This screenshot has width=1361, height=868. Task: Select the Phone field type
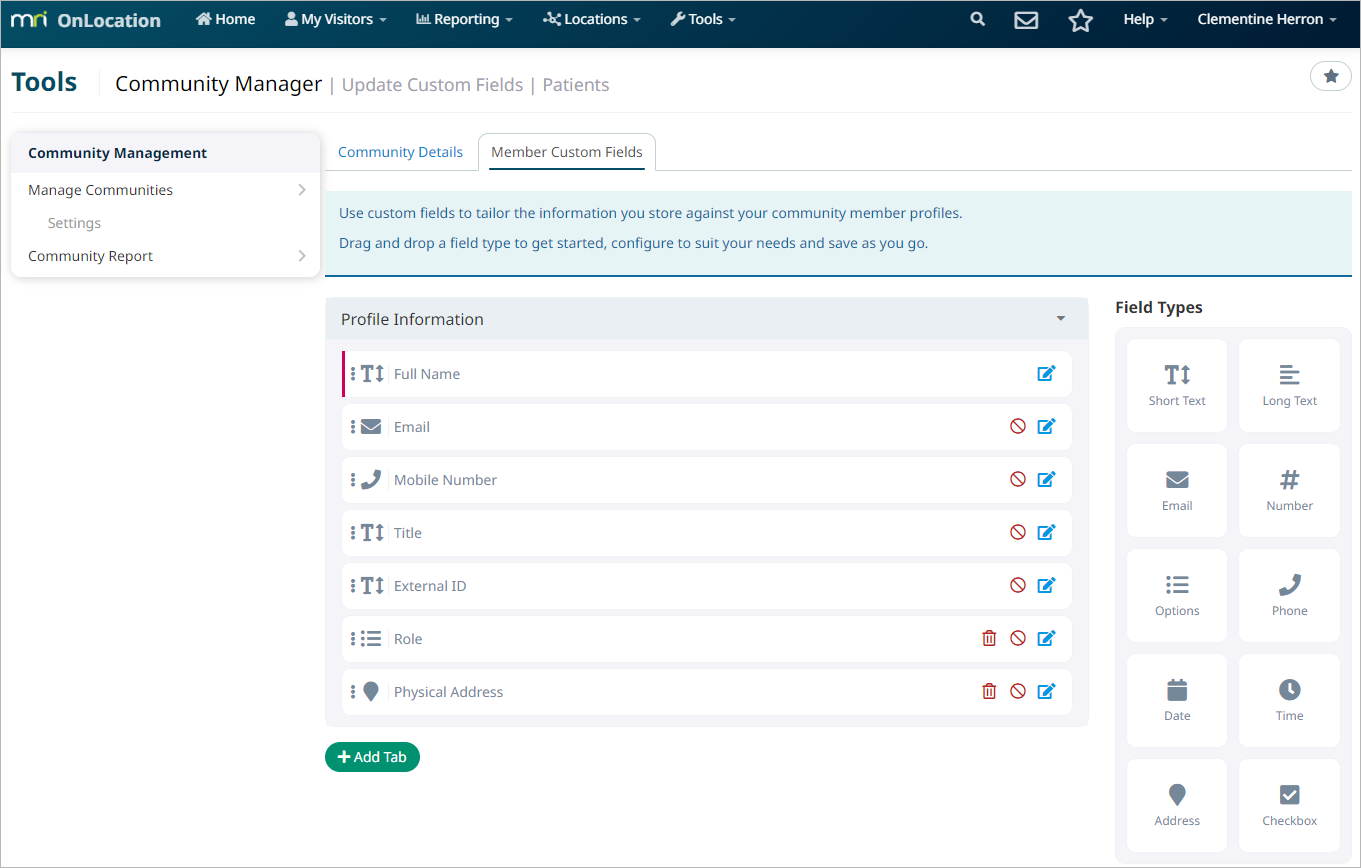point(1289,595)
